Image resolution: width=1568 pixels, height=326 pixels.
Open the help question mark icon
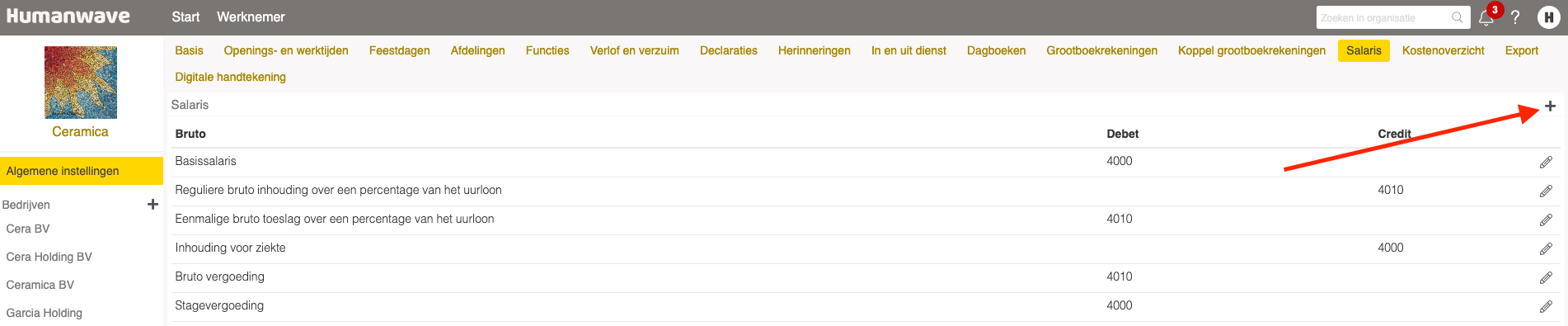click(1515, 17)
